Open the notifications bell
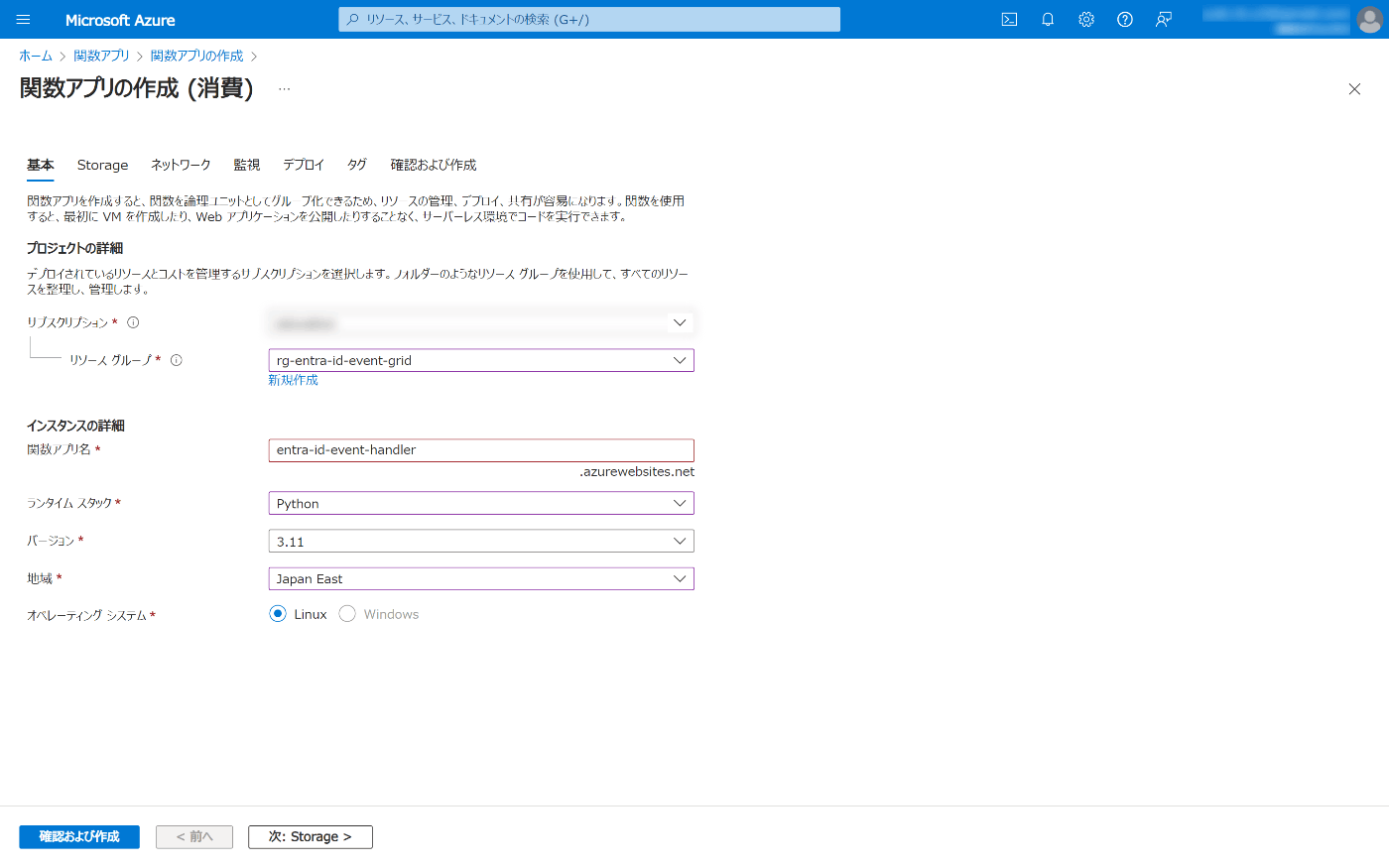The width and height of the screenshot is (1389, 868). [1048, 20]
